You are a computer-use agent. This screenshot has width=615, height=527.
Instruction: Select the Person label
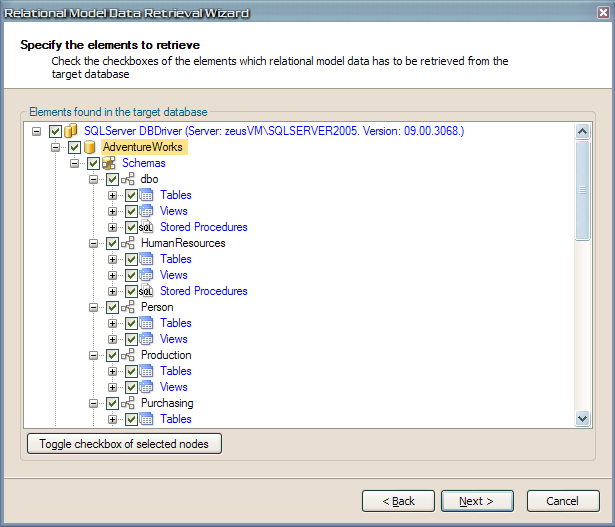(157, 307)
